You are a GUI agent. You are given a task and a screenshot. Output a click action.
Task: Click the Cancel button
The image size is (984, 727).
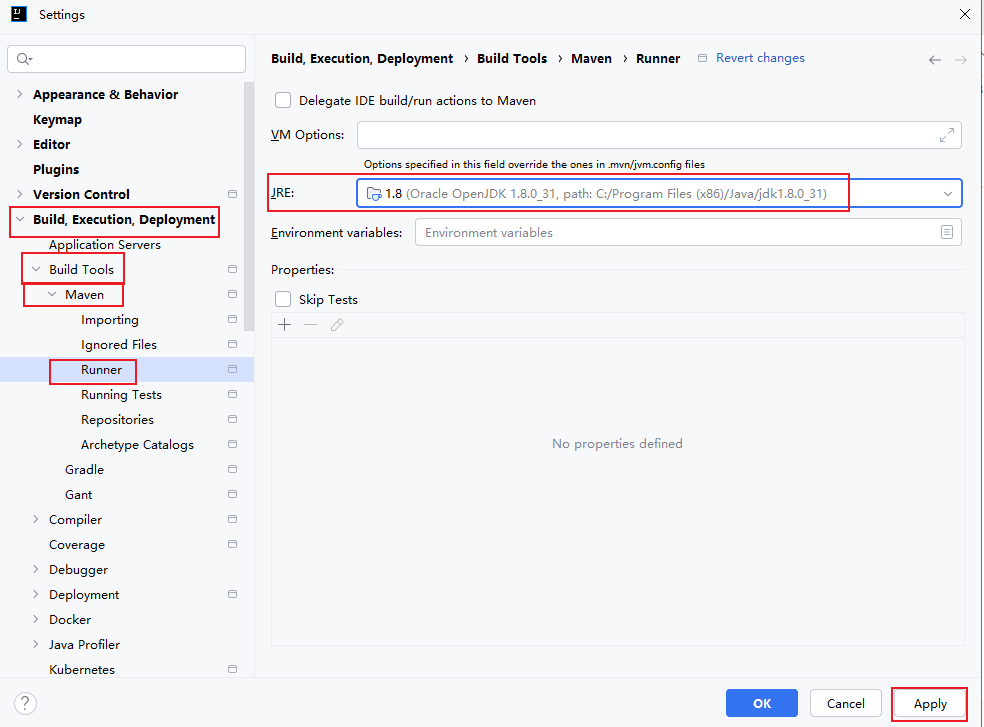tap(845, 703)
